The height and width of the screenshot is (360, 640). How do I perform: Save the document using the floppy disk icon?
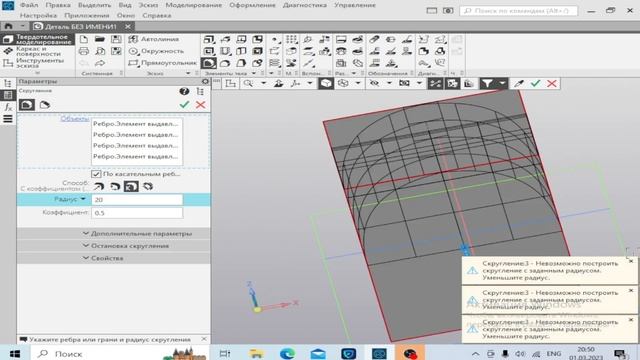pyautogui.click(x=116, y=39)
